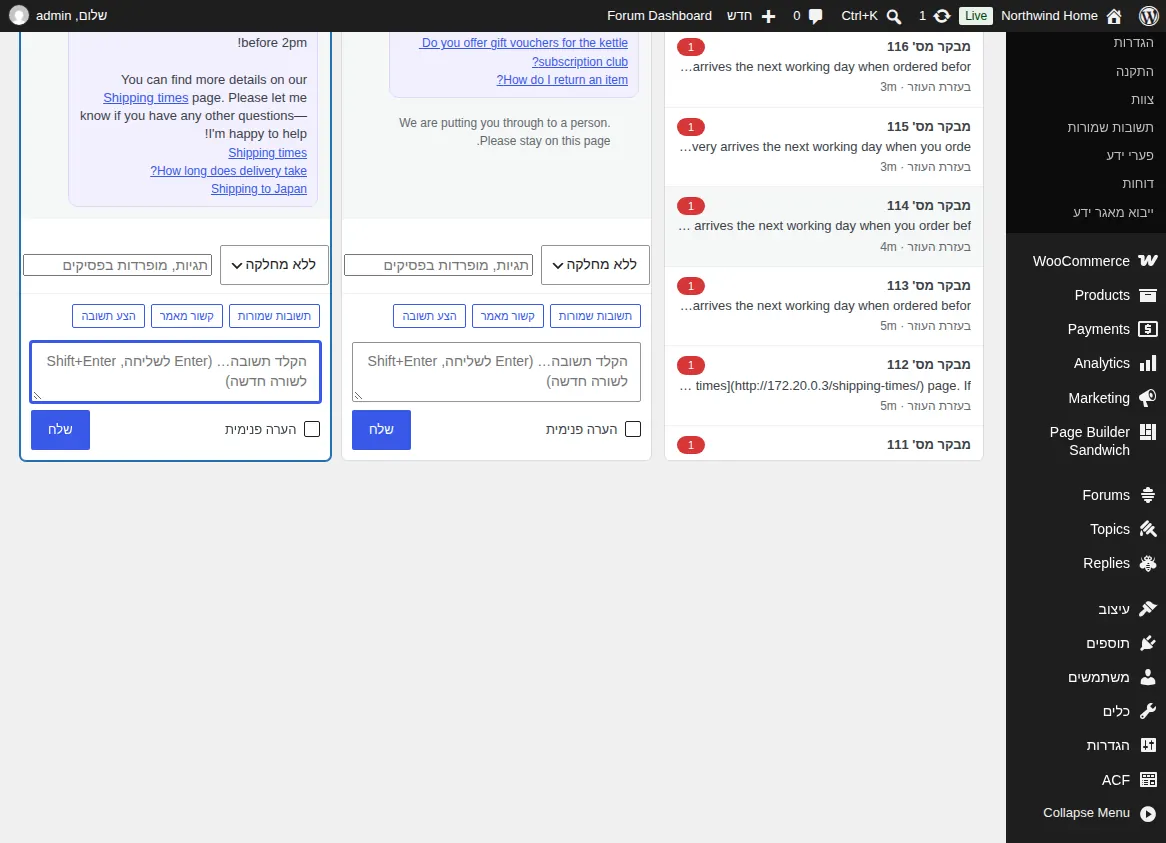1166x843 pixels.
Task: Click the עיצוב paintbrush icon
Action: (x=1147, y=609)
